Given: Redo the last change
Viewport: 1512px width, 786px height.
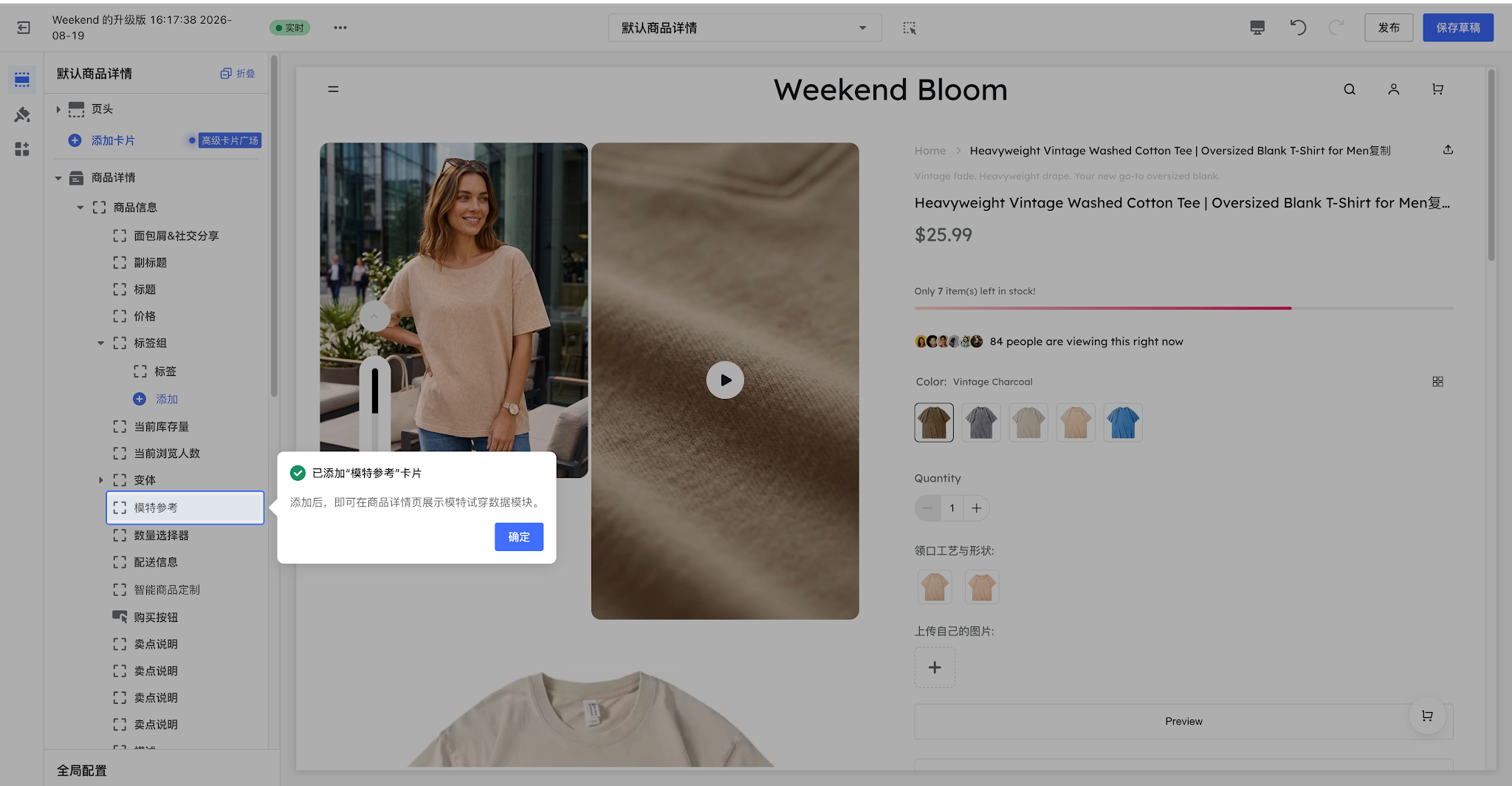Looking at the screenshot, I should click(x=1336, y=27).
